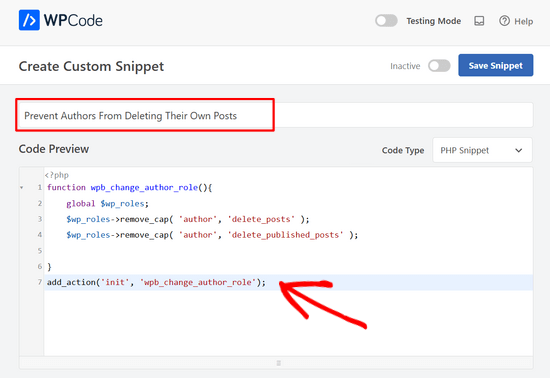Screen dimensions: 550x378
Task: Click the global $wp_roles line
Action: [x=107, y=203]
